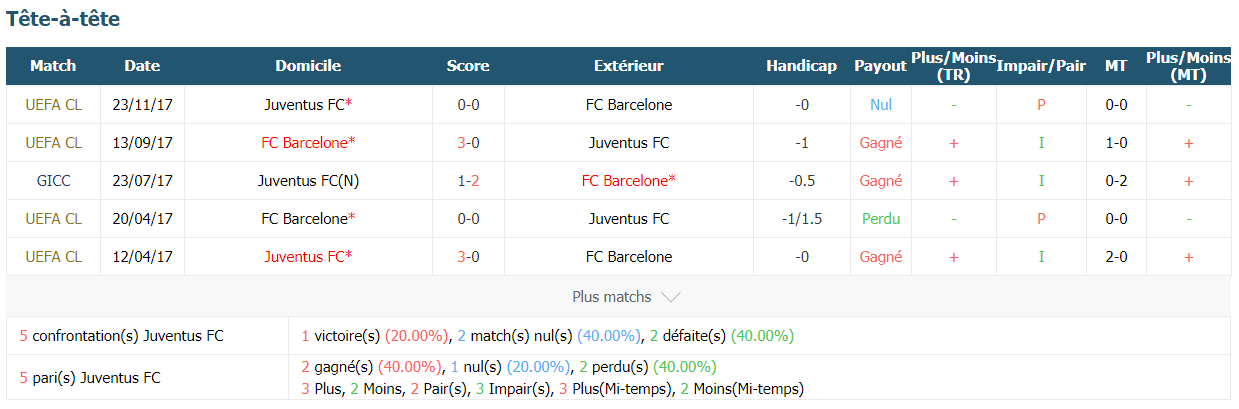1239x409 pixels.
Task: Click Juventus FC home team on 12/04/17
Action: tap(308, 257)
